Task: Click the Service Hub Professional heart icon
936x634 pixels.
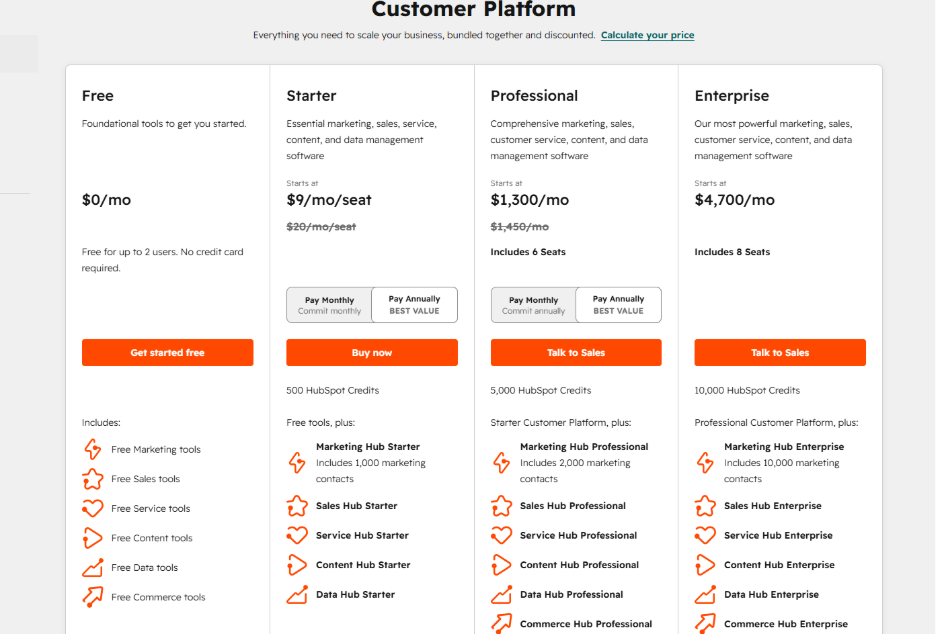Action: point(501,535)
